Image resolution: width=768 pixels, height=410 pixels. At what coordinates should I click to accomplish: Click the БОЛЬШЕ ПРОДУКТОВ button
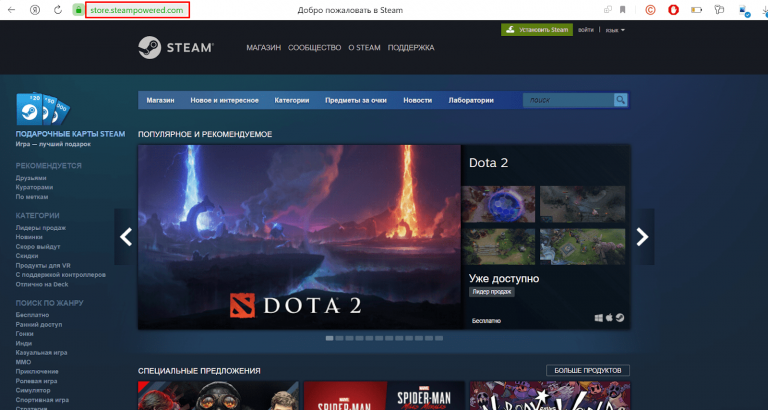click(x=588, y=370)
